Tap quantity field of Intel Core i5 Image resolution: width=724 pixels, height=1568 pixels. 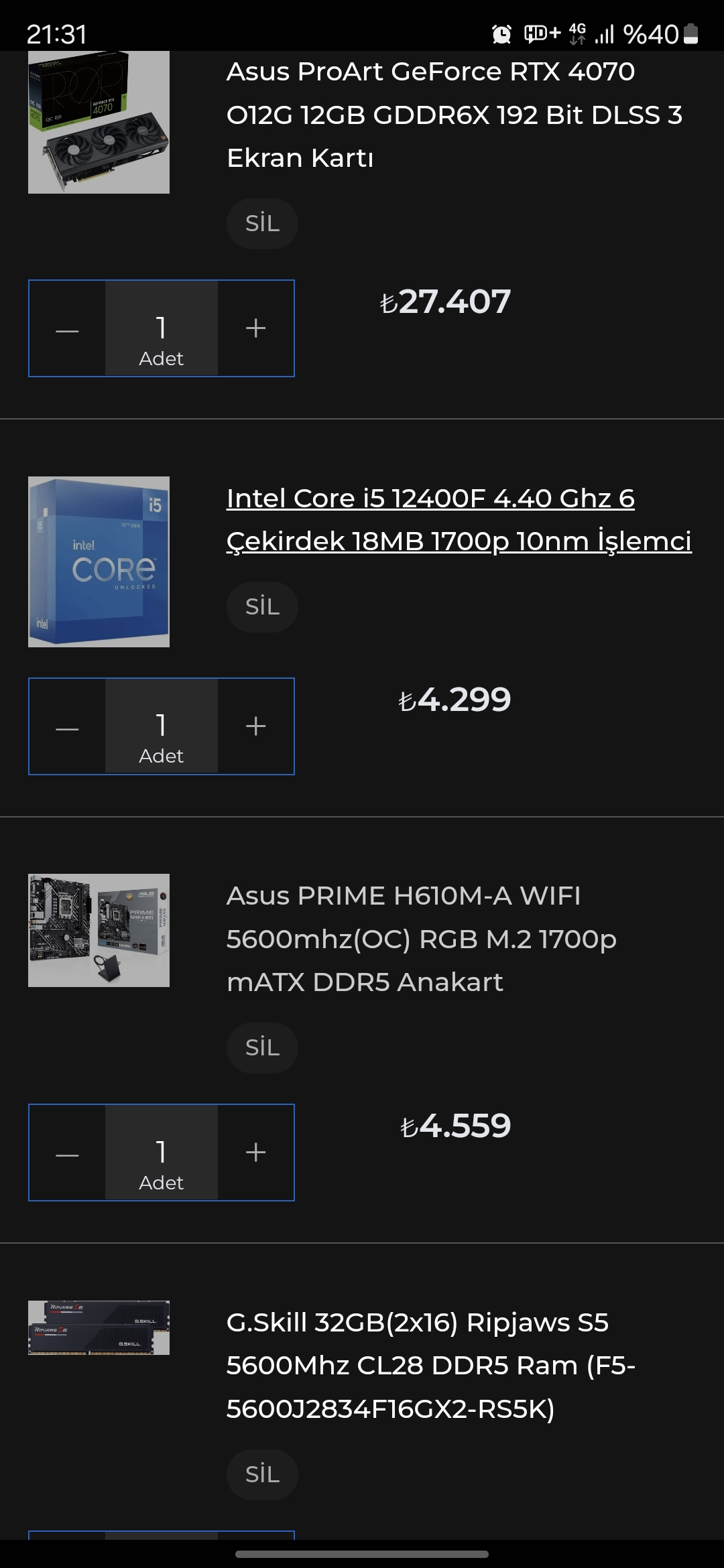point(162,726)
